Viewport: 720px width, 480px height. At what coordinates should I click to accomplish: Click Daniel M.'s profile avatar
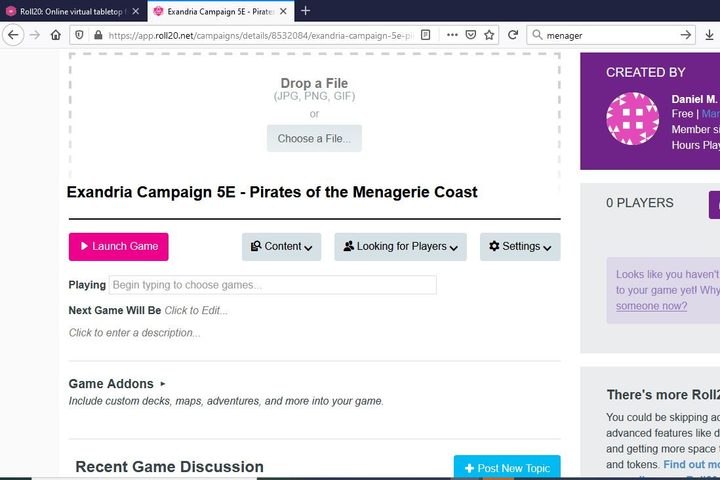click(x=632, y=119)
